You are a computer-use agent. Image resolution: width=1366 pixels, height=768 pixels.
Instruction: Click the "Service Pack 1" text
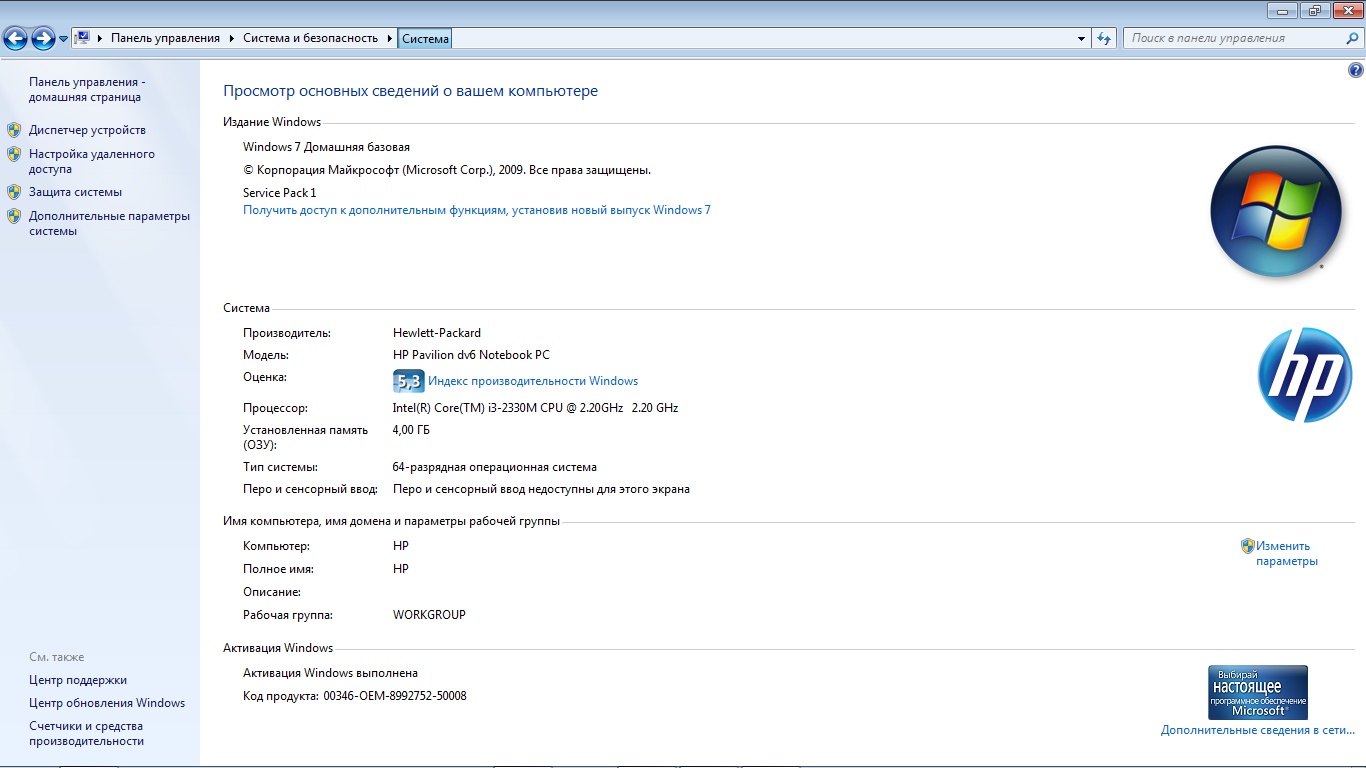279,193
